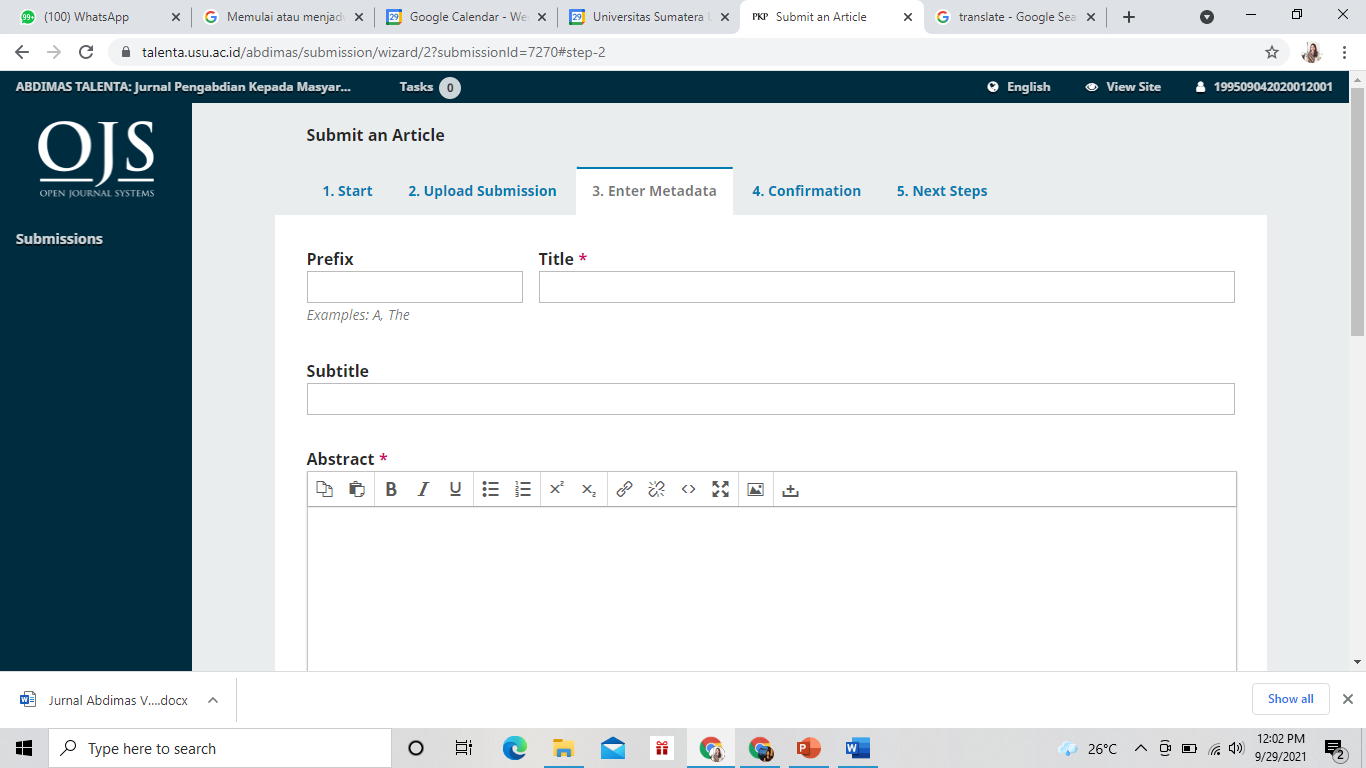This screenshot has width=1366, height=768.
Task: Click ABDIMAS TALENTA journal name link
Action: [183, 87]
